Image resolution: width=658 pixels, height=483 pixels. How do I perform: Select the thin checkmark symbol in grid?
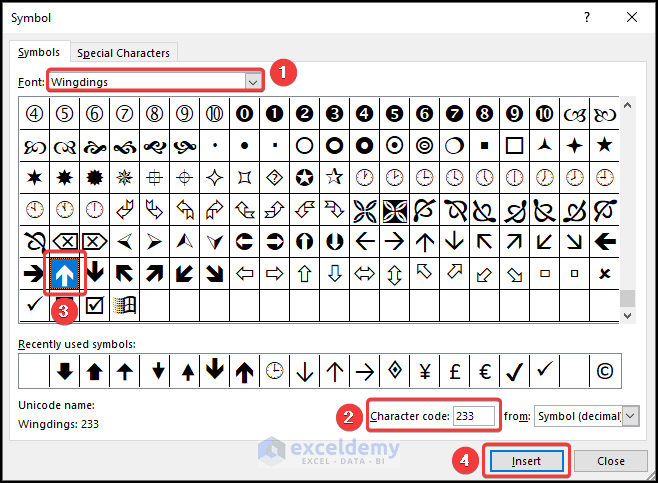[x=34, y=305]
